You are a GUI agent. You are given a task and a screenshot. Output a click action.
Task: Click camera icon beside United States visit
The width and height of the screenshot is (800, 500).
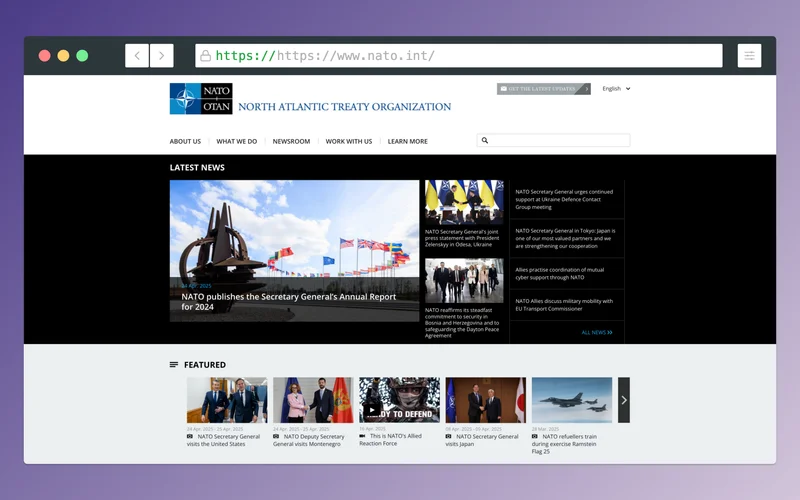pos(190,436)
